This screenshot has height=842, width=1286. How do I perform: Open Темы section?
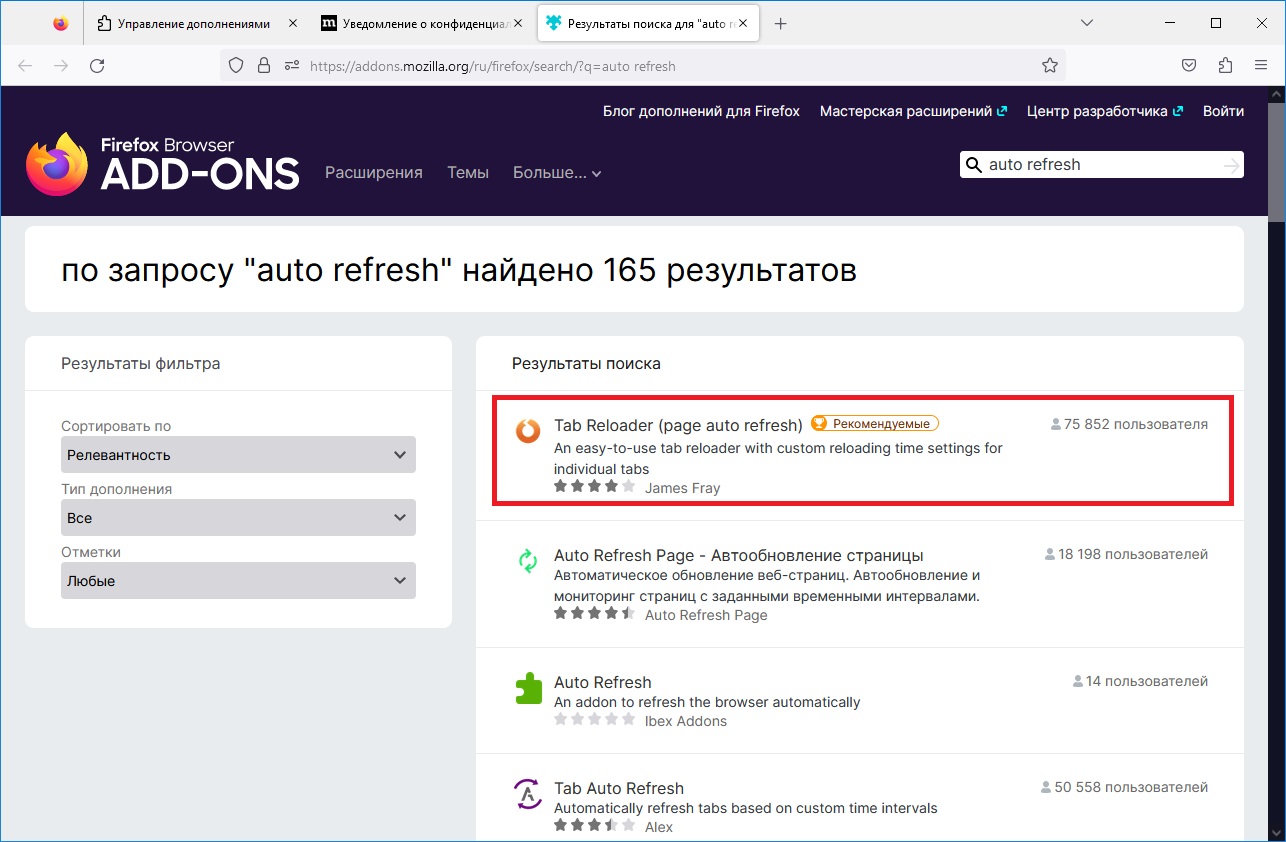click(468, 172)
